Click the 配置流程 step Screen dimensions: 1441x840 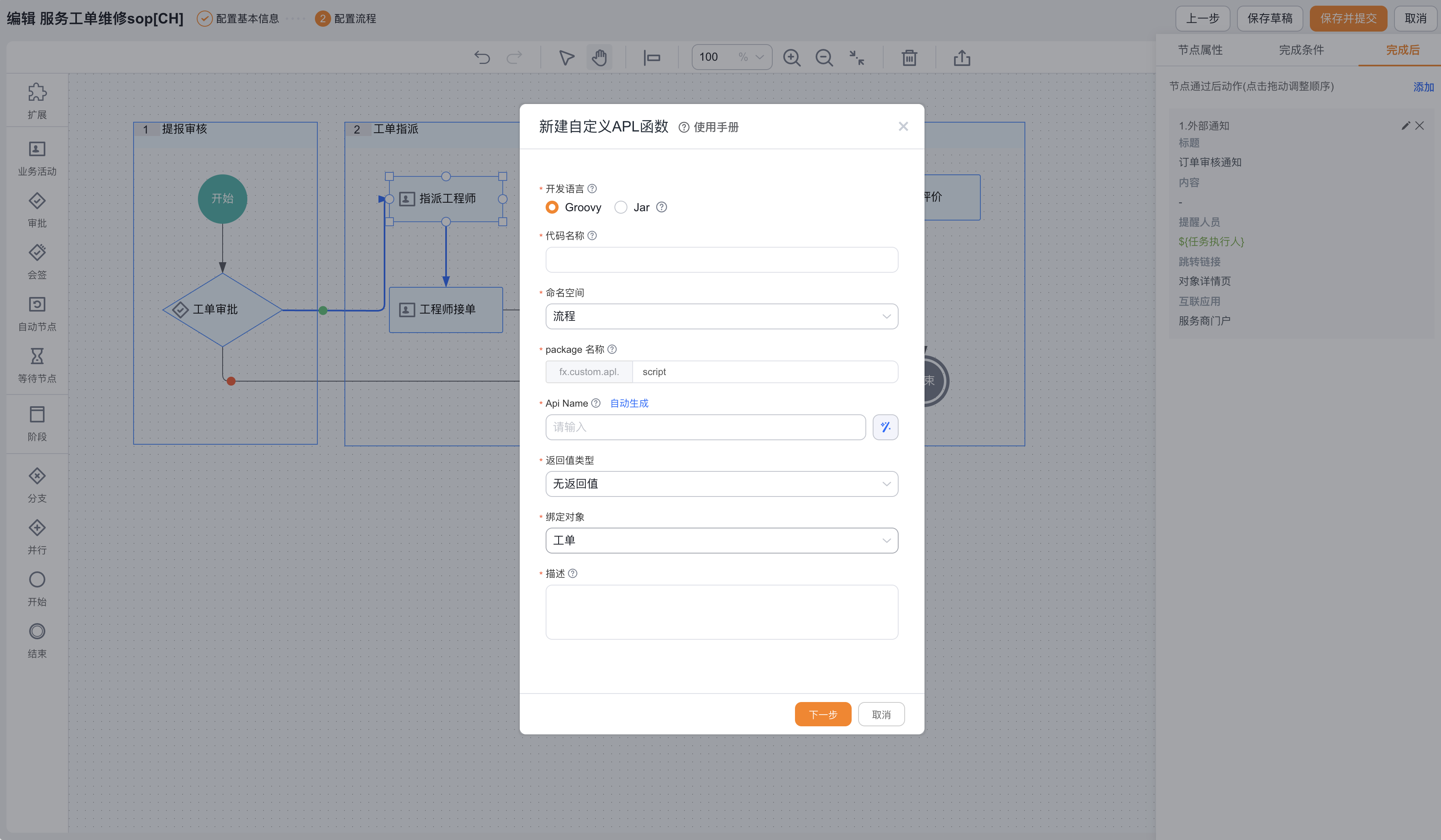tap(345, 19)
